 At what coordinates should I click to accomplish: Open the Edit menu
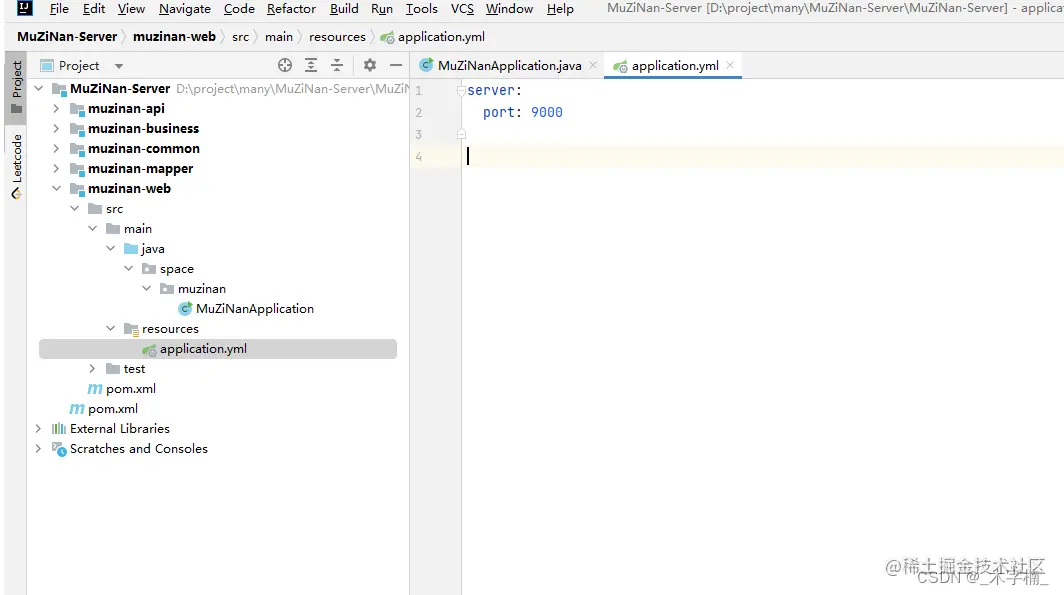[x=94, y=9]
